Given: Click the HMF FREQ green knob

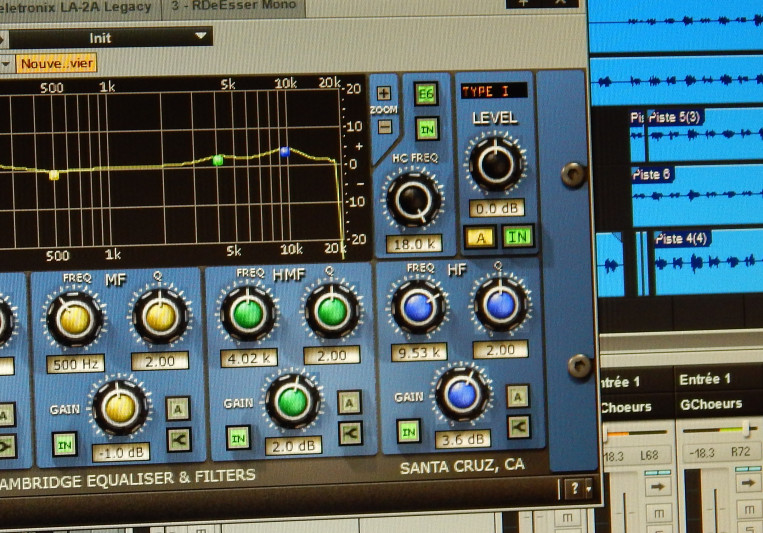Looking at the screenshot, I should pos(248,313).
